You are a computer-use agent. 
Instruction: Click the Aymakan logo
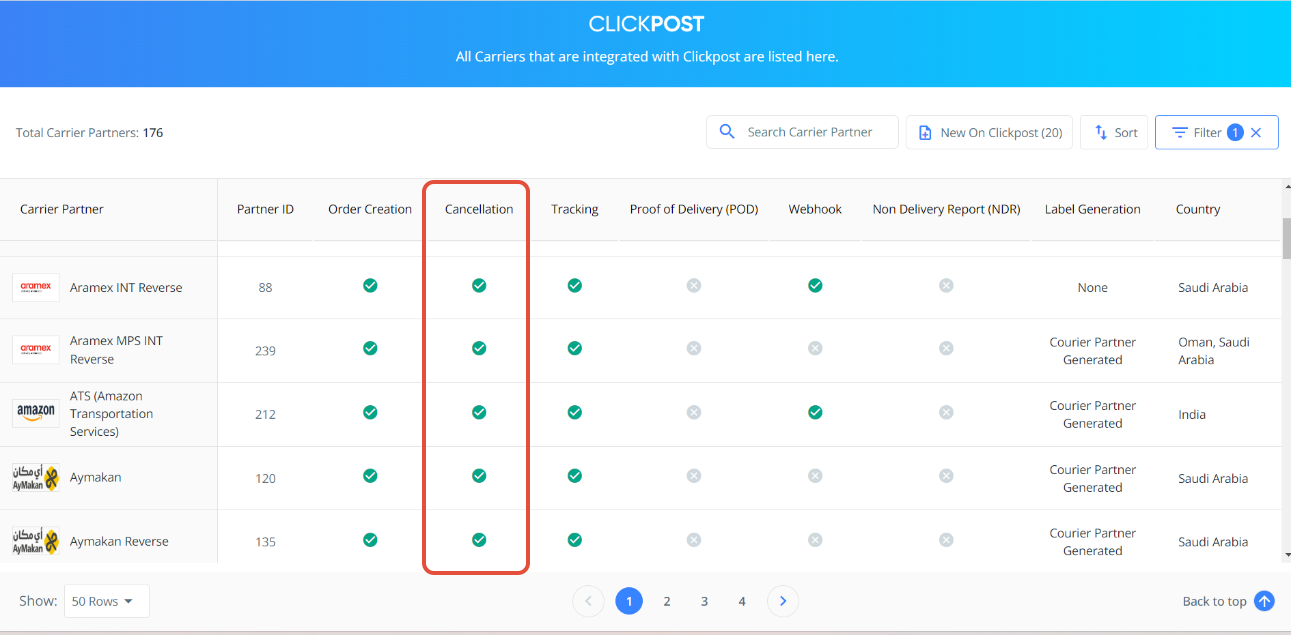point(36,477)
